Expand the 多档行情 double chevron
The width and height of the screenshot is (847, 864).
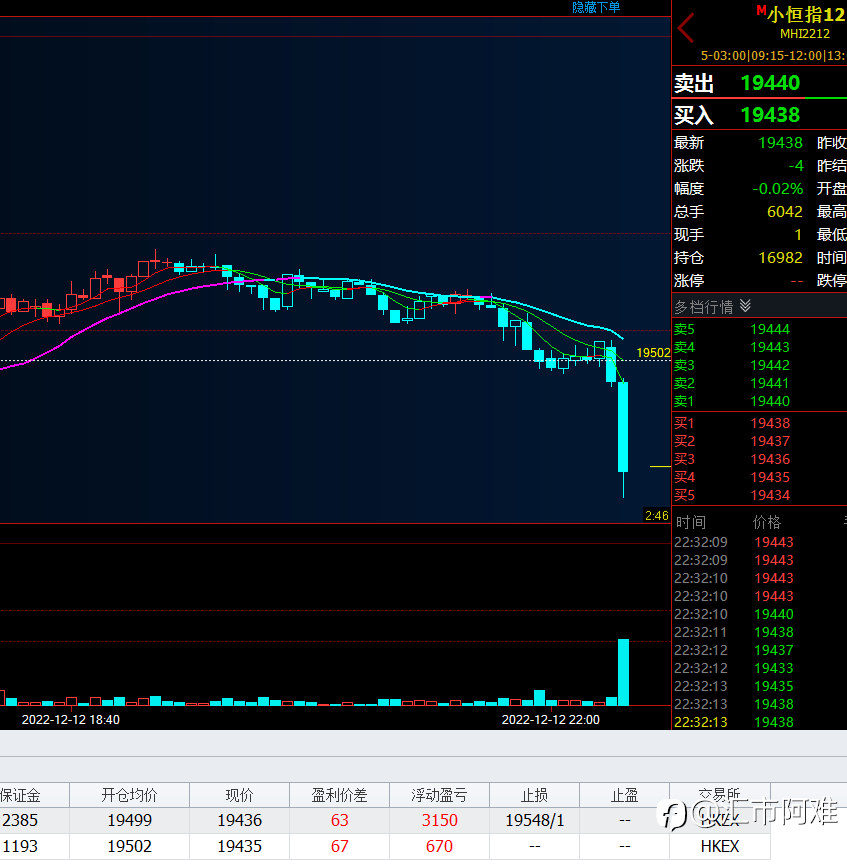(x=745, y=306)
